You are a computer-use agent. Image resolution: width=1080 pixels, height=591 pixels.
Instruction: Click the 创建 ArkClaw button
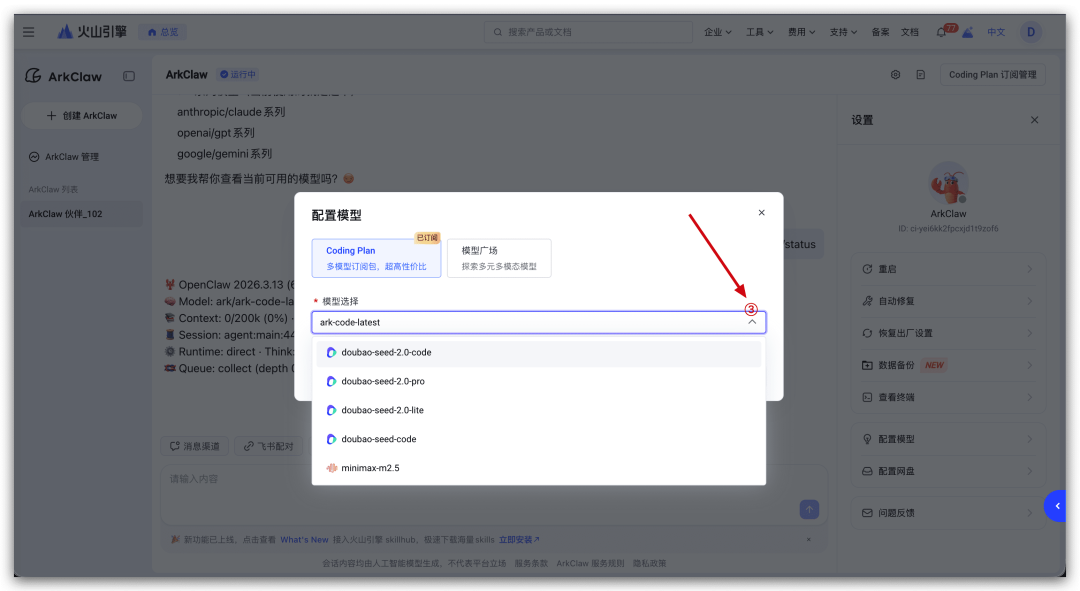point(82,116)
